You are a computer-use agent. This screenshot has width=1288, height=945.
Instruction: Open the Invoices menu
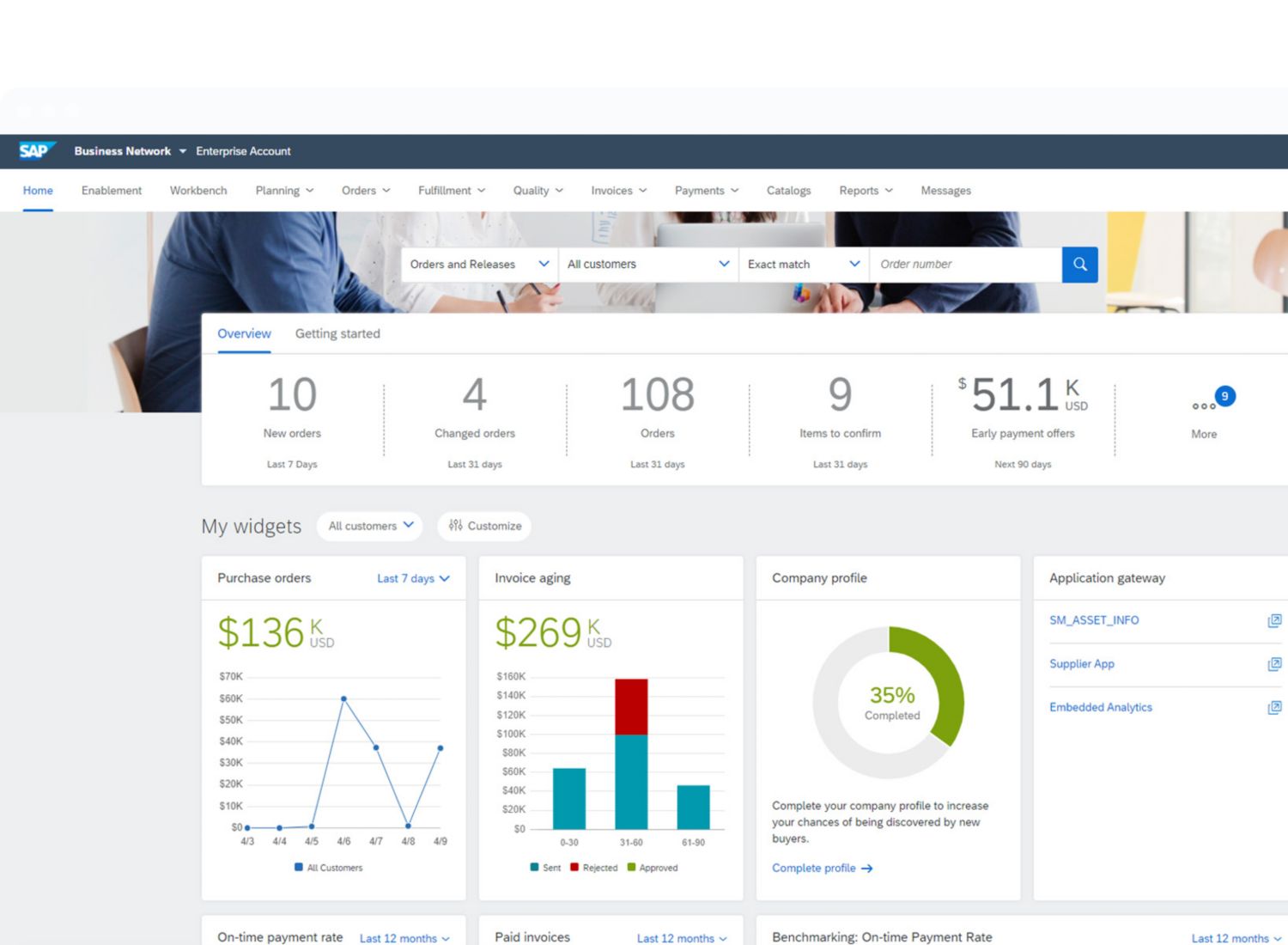tap(618, 191)
